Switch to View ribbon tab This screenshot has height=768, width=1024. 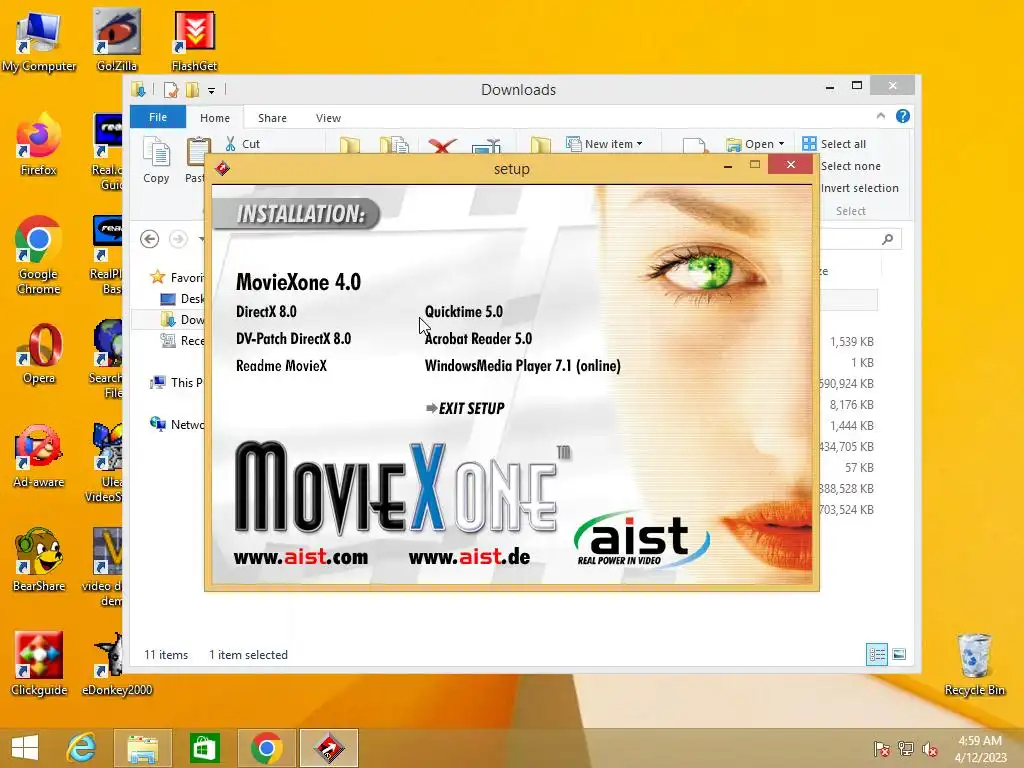point(328,118)
